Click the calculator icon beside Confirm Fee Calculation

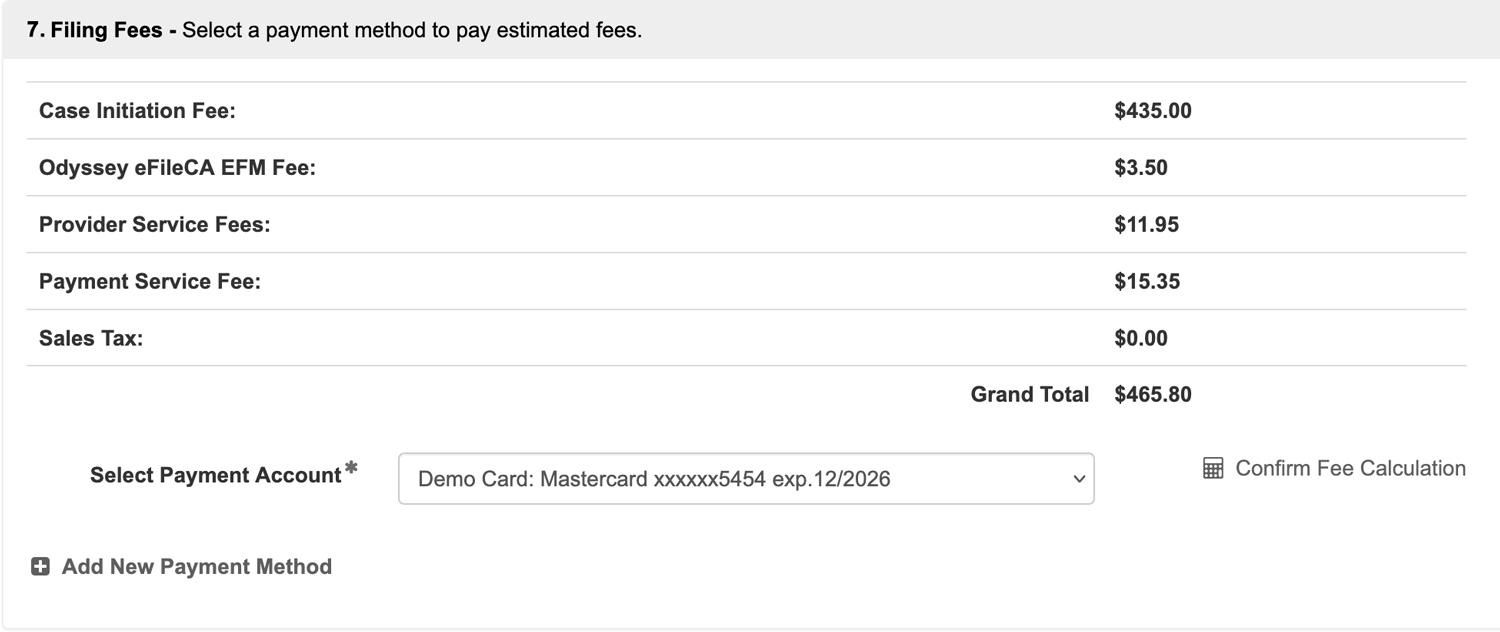(1212, 467)
